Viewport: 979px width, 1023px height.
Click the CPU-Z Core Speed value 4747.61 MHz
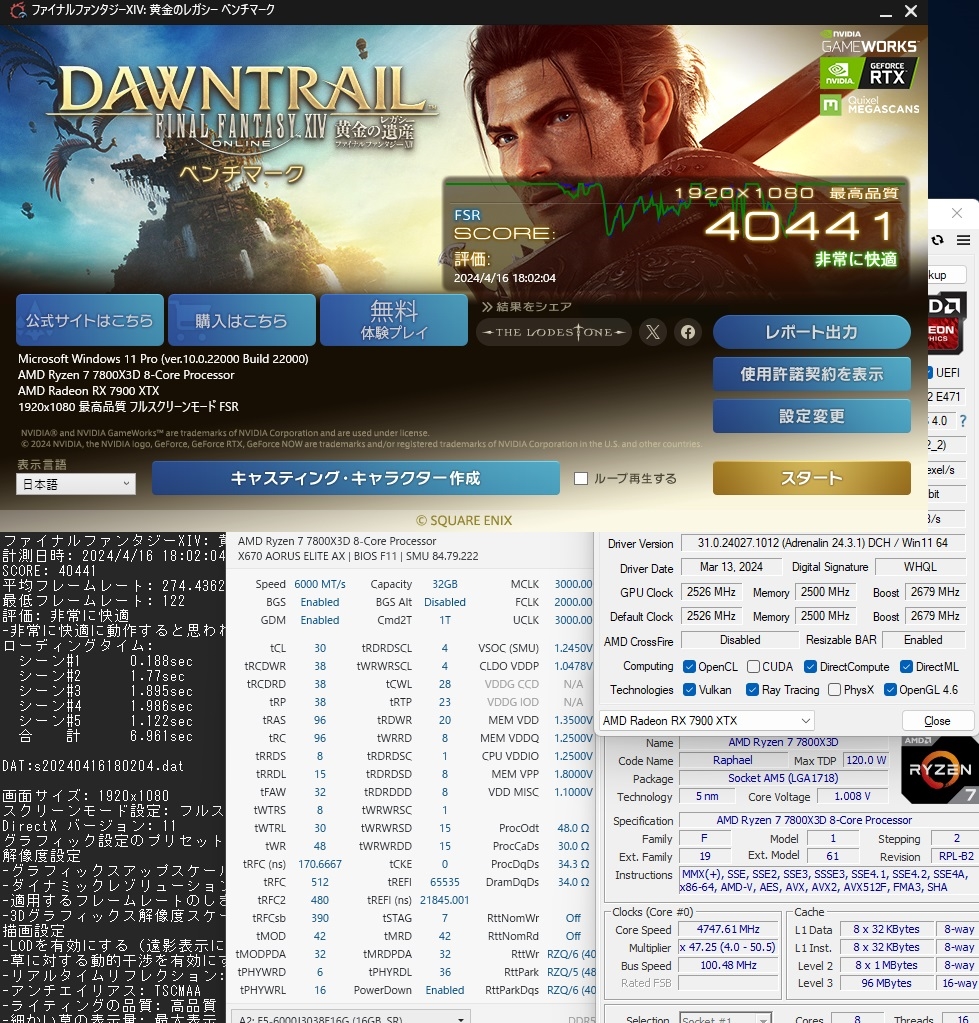coord(728,929)
